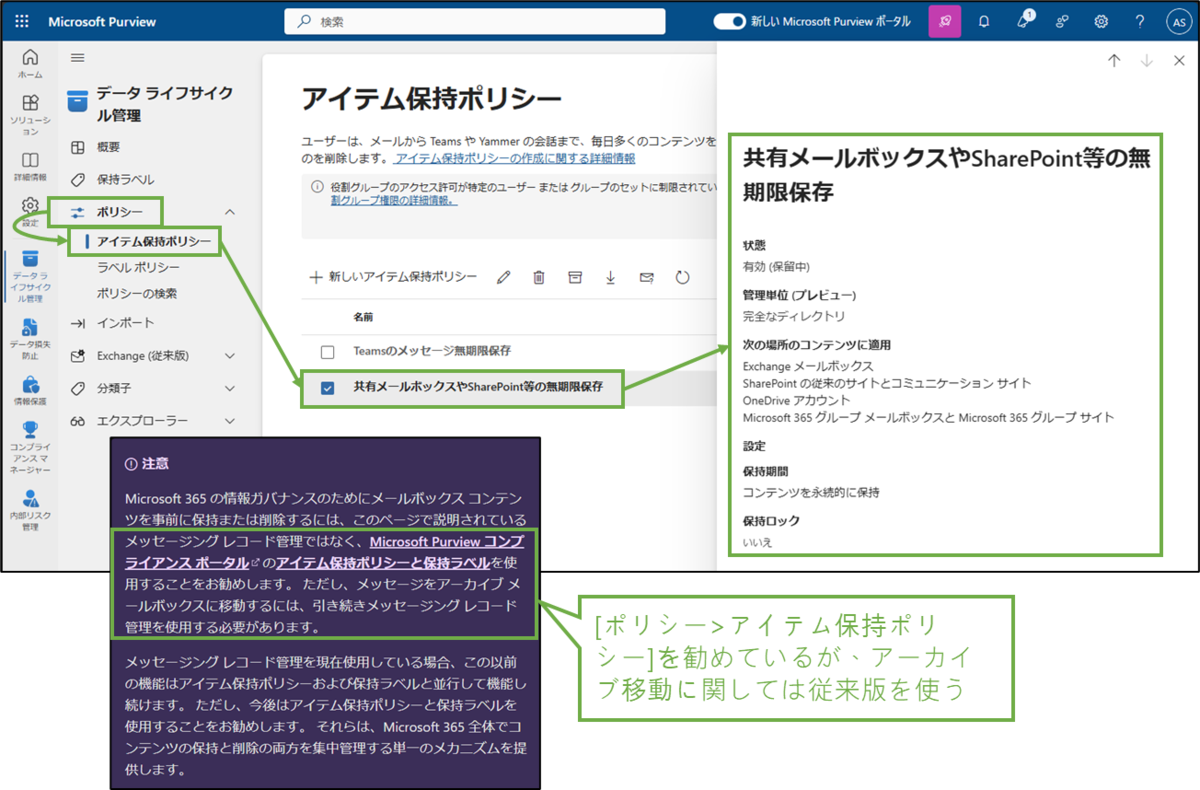The height and width of the screenshot is (790, 1200).
Task: Close the details pane with X
Action: click(1179, 61)
